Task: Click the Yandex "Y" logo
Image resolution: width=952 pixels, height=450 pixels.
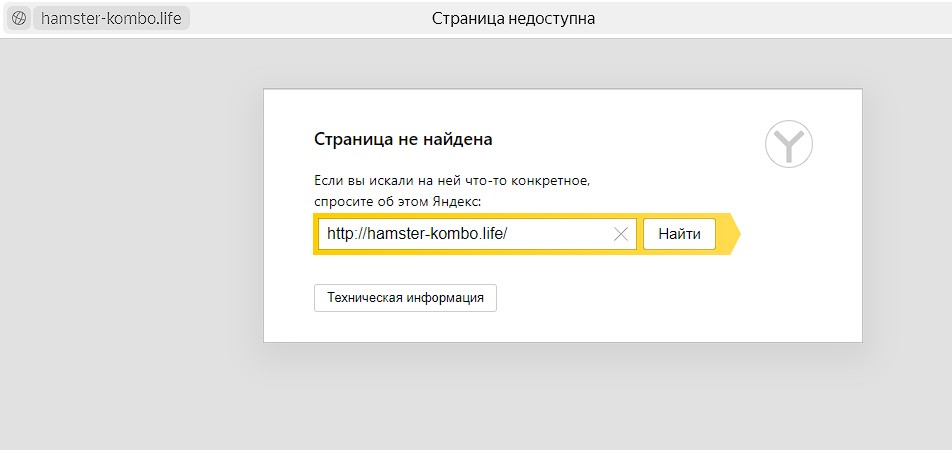Action: [789, 145]
